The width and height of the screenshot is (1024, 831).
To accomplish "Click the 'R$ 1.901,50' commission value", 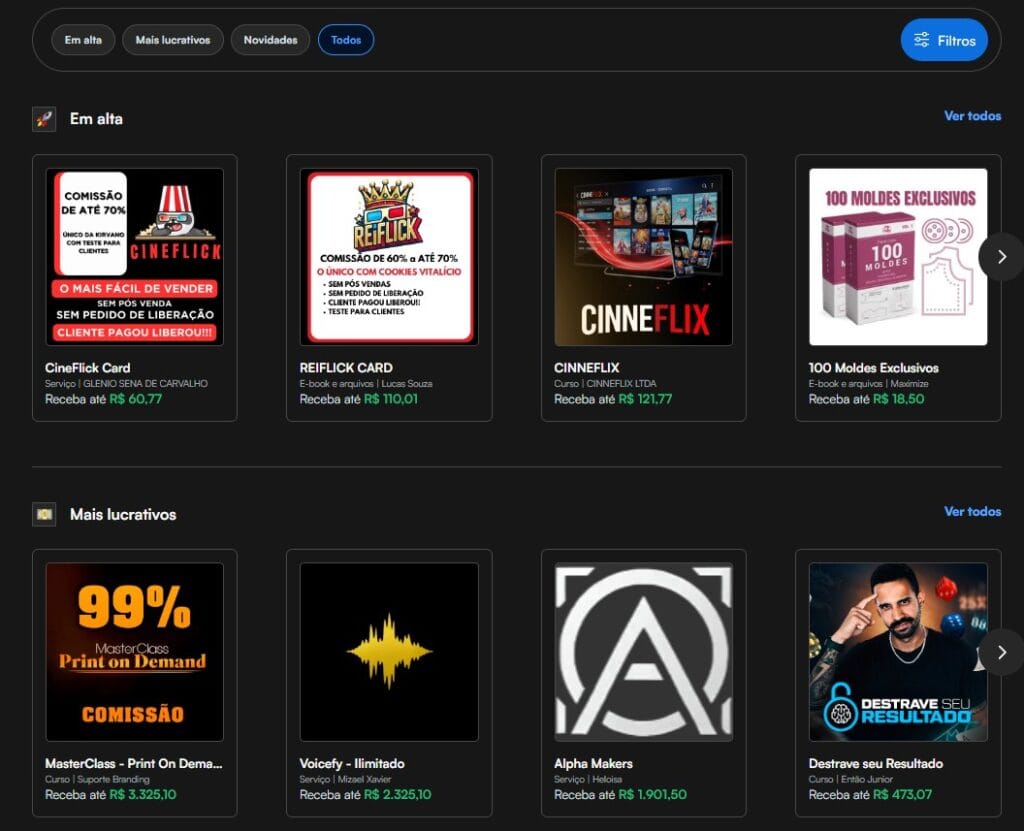I will [x=652, y=794].
